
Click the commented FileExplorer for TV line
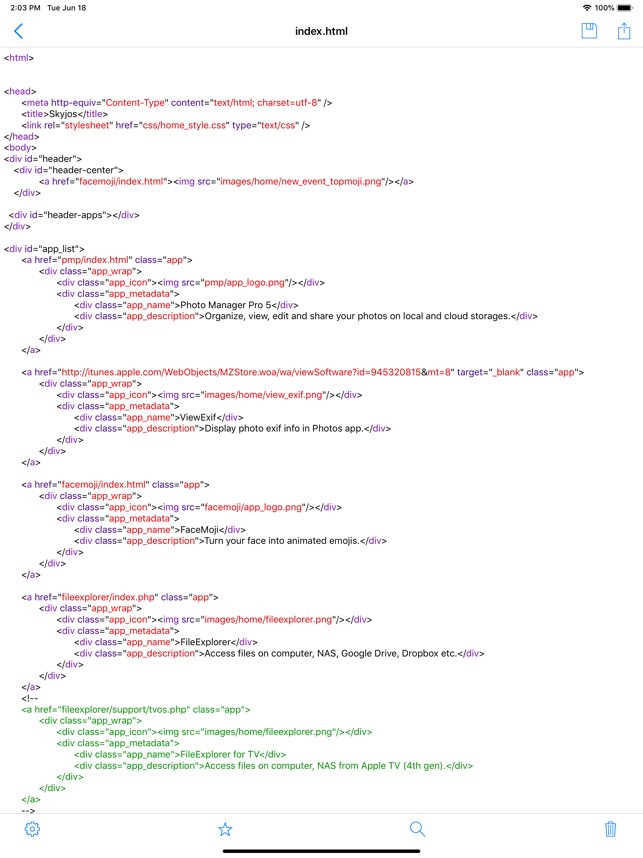(x=180, y=755)
